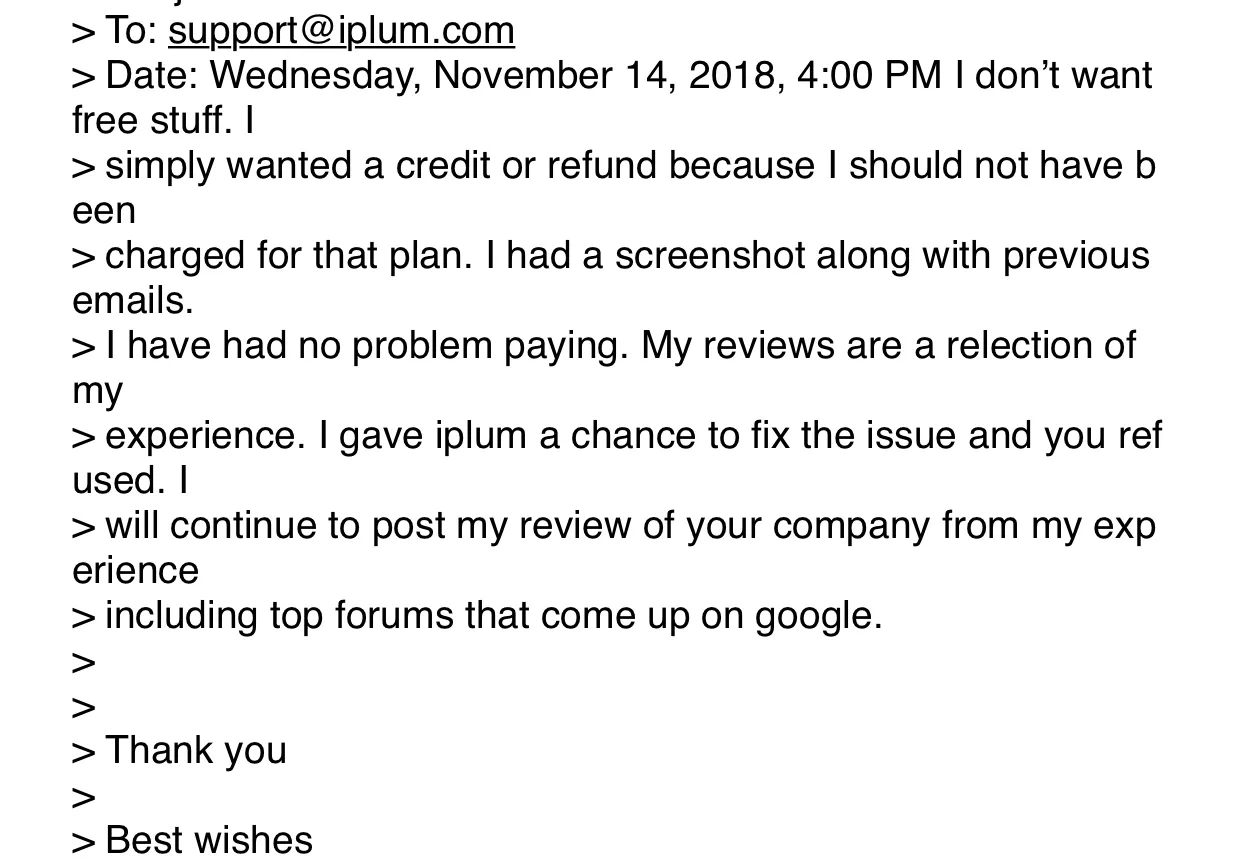The image size is (1242, 863).
Task: Open the support@iplum.com email link
Action: [x=341, y=31]
